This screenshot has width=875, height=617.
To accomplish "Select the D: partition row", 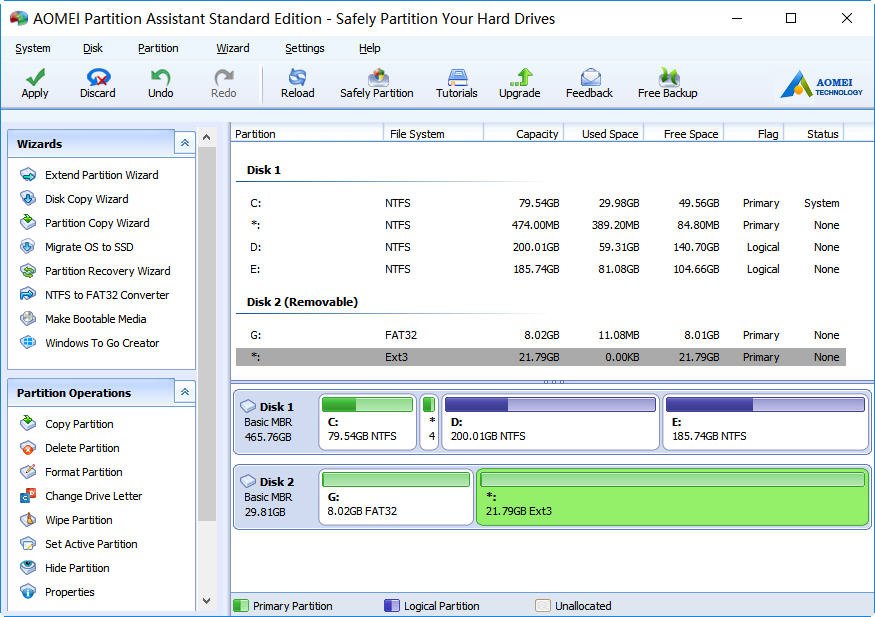I will [x=541, y=247].
